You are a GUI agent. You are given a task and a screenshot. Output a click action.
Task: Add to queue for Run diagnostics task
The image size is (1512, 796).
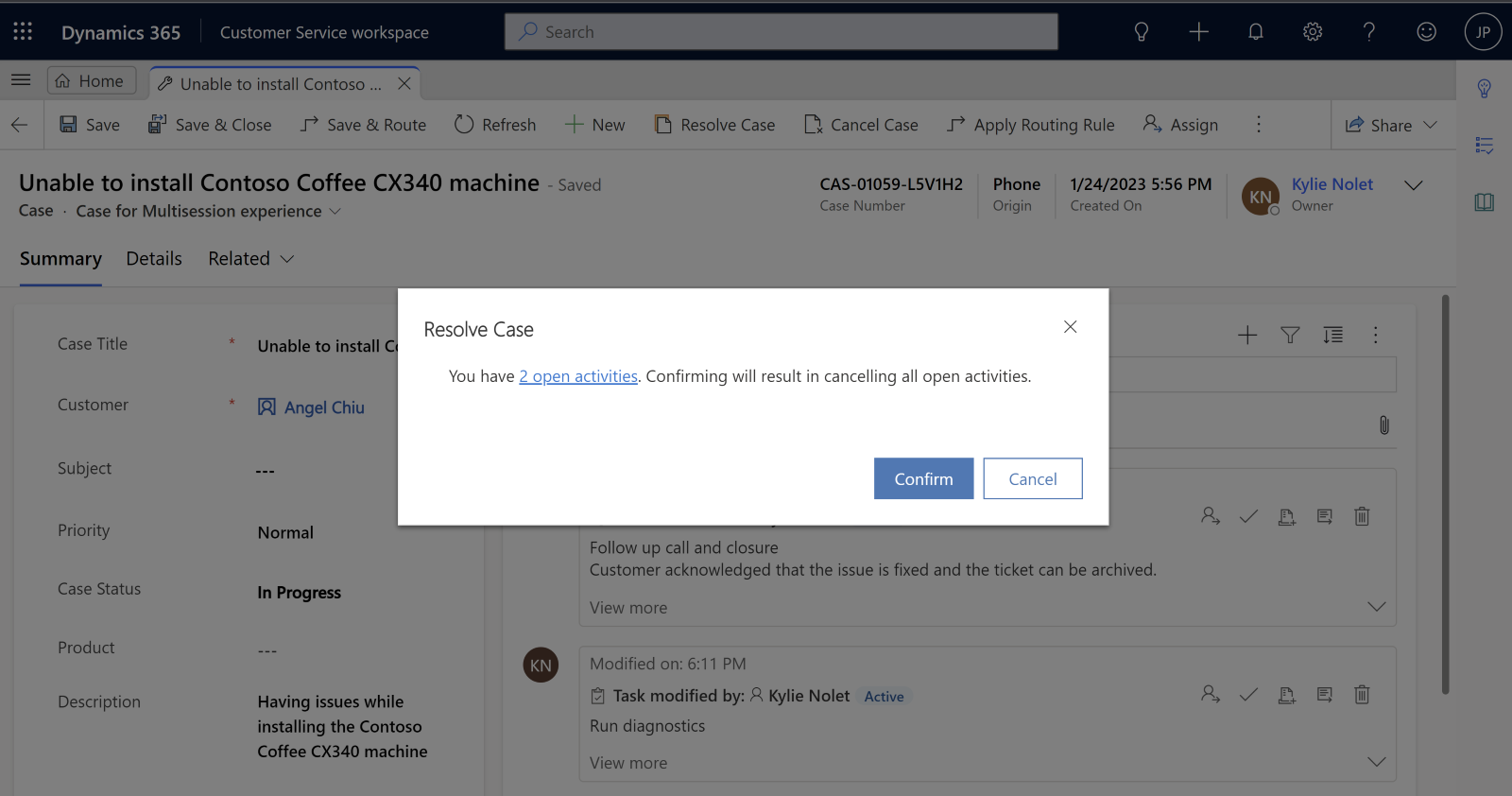1286,694
